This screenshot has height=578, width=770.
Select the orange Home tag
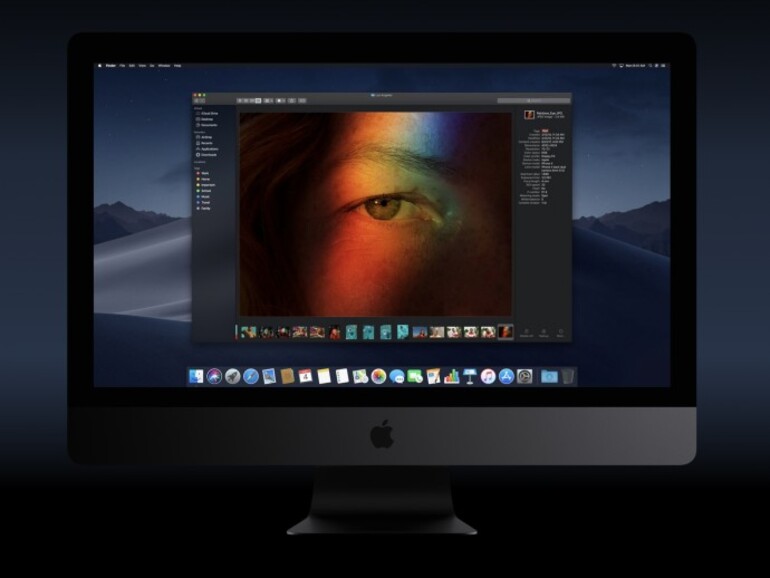pos(203,179)
